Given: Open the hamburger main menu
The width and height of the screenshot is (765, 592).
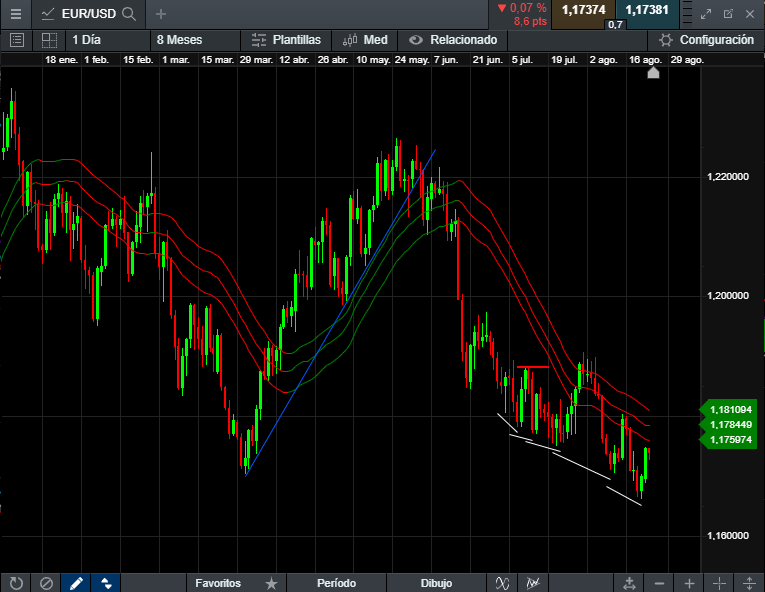Looking at the screenshot, I should pyautogui.click(x=16, y=14).
